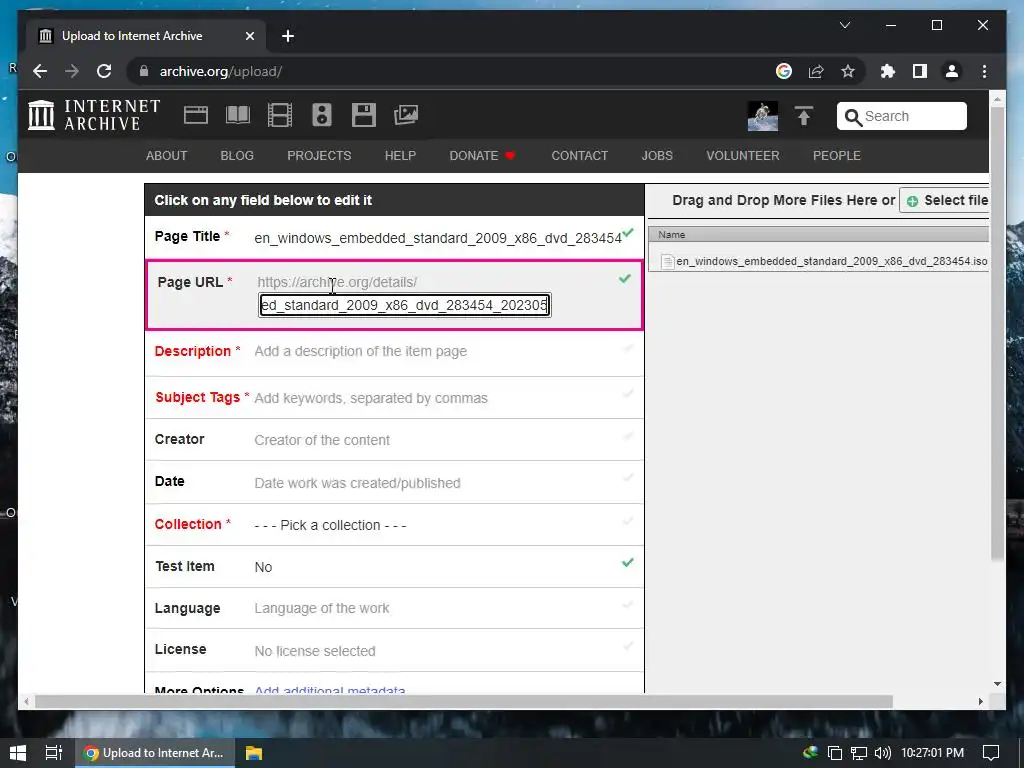Screen dimensions: 1024x768
Task: Click the upload arrow icon in header
Action: pyautogui.click(x=804, y=116)
